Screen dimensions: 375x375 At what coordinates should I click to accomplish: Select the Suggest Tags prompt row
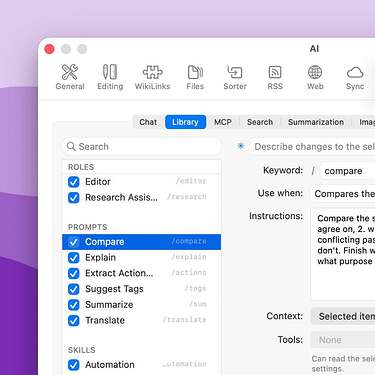click(142, 289)
